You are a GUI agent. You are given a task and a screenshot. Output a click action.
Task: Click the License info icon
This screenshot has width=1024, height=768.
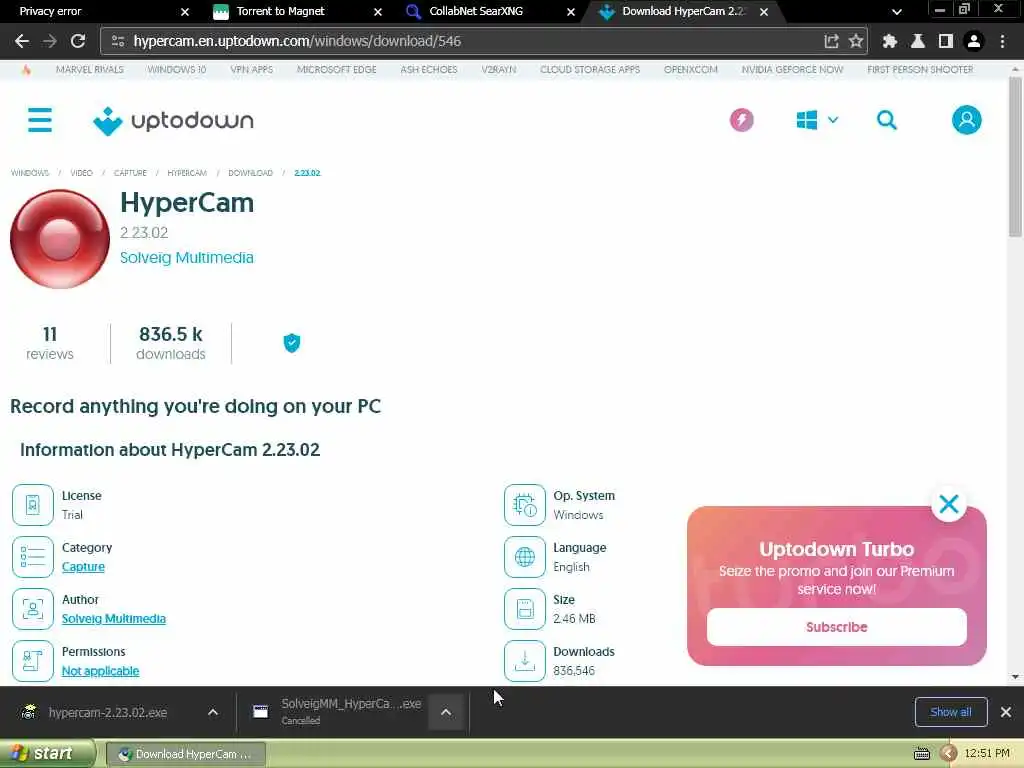pos(33,505)
